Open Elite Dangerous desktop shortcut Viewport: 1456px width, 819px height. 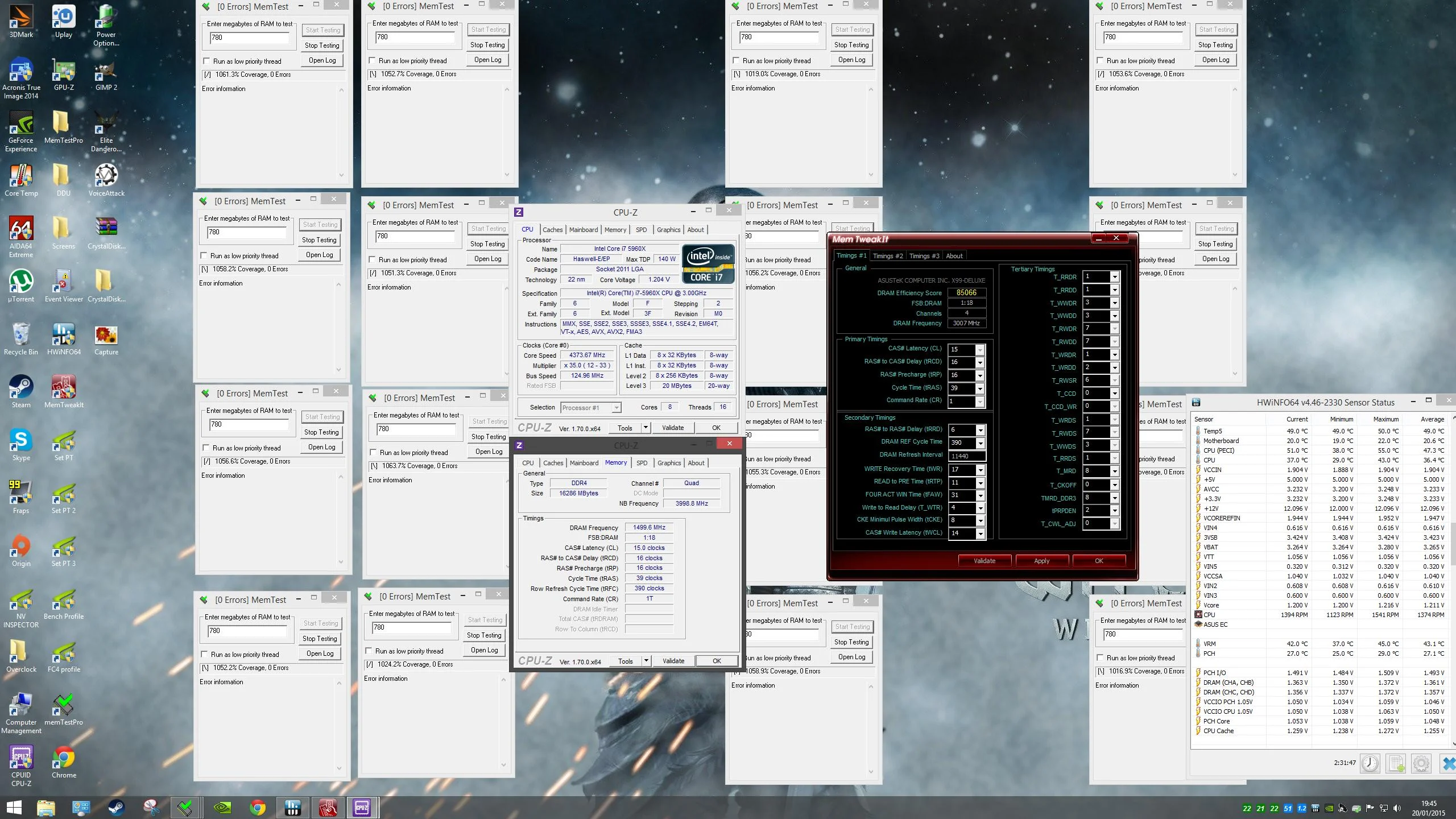tap(106, 132)
